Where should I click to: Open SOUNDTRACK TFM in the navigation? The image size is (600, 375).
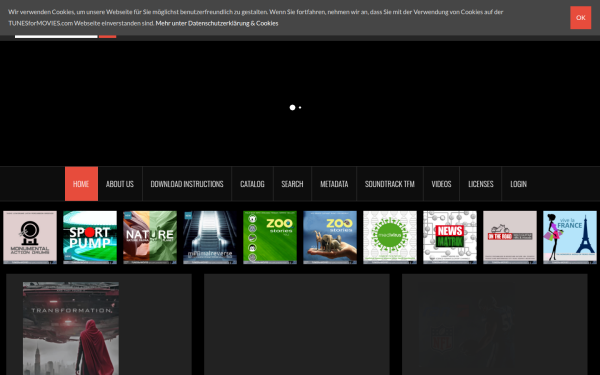(x=390, y=184)
